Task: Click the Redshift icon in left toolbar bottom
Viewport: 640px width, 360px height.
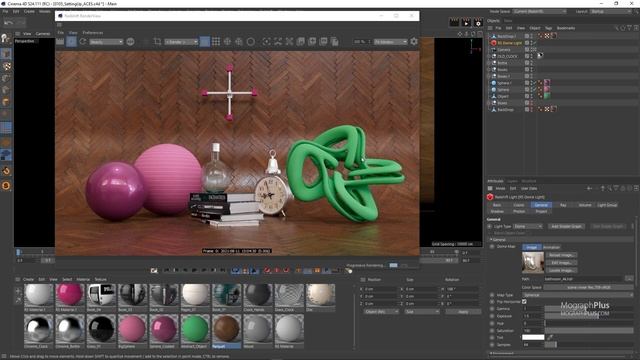Action: [6, 186]
